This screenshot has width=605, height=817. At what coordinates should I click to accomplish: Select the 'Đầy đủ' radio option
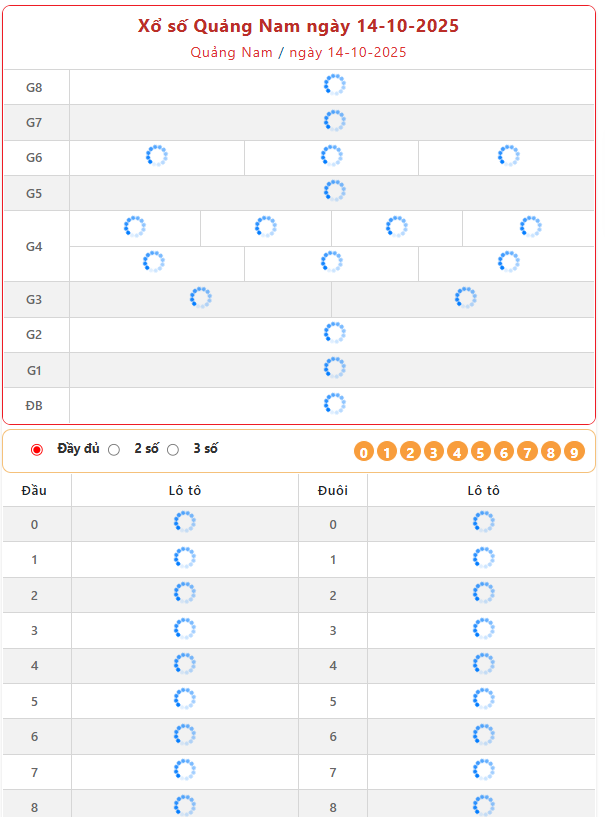coord(38,450)
